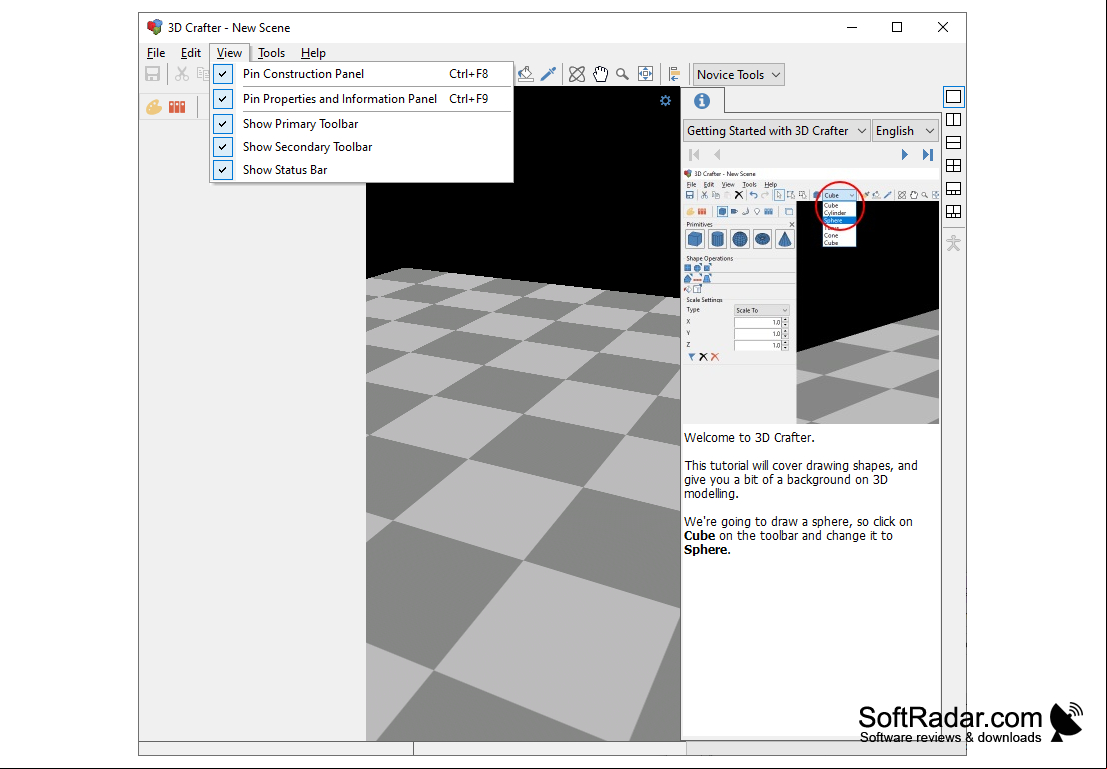Uncheck Pin Construction Panel

point(361,73)
